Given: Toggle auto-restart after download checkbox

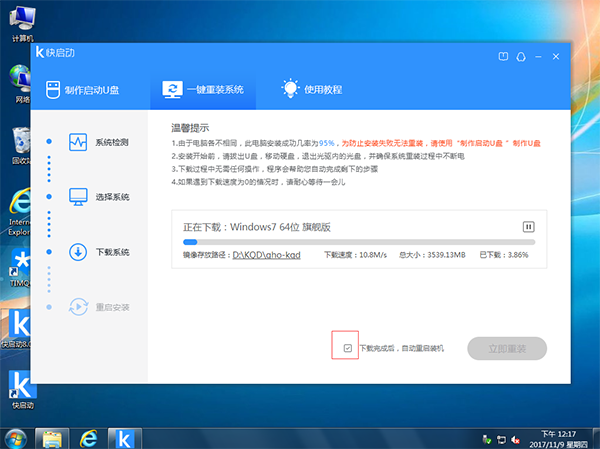Looking at the screenshot, I should (346, 348).
